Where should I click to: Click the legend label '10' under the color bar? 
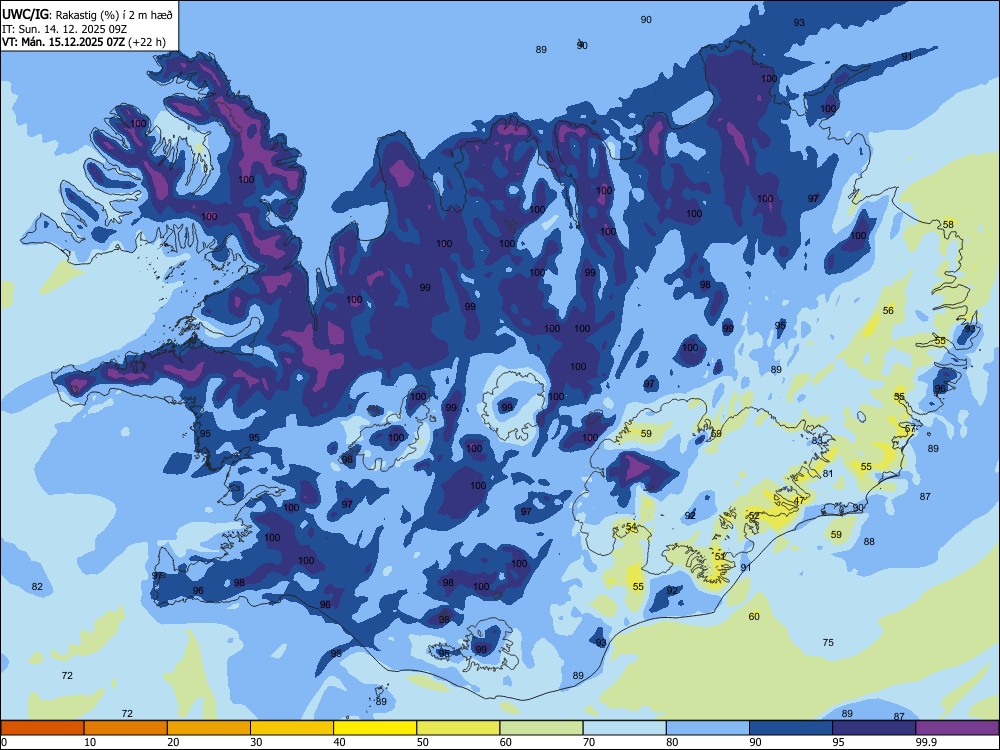coord(90,742)
